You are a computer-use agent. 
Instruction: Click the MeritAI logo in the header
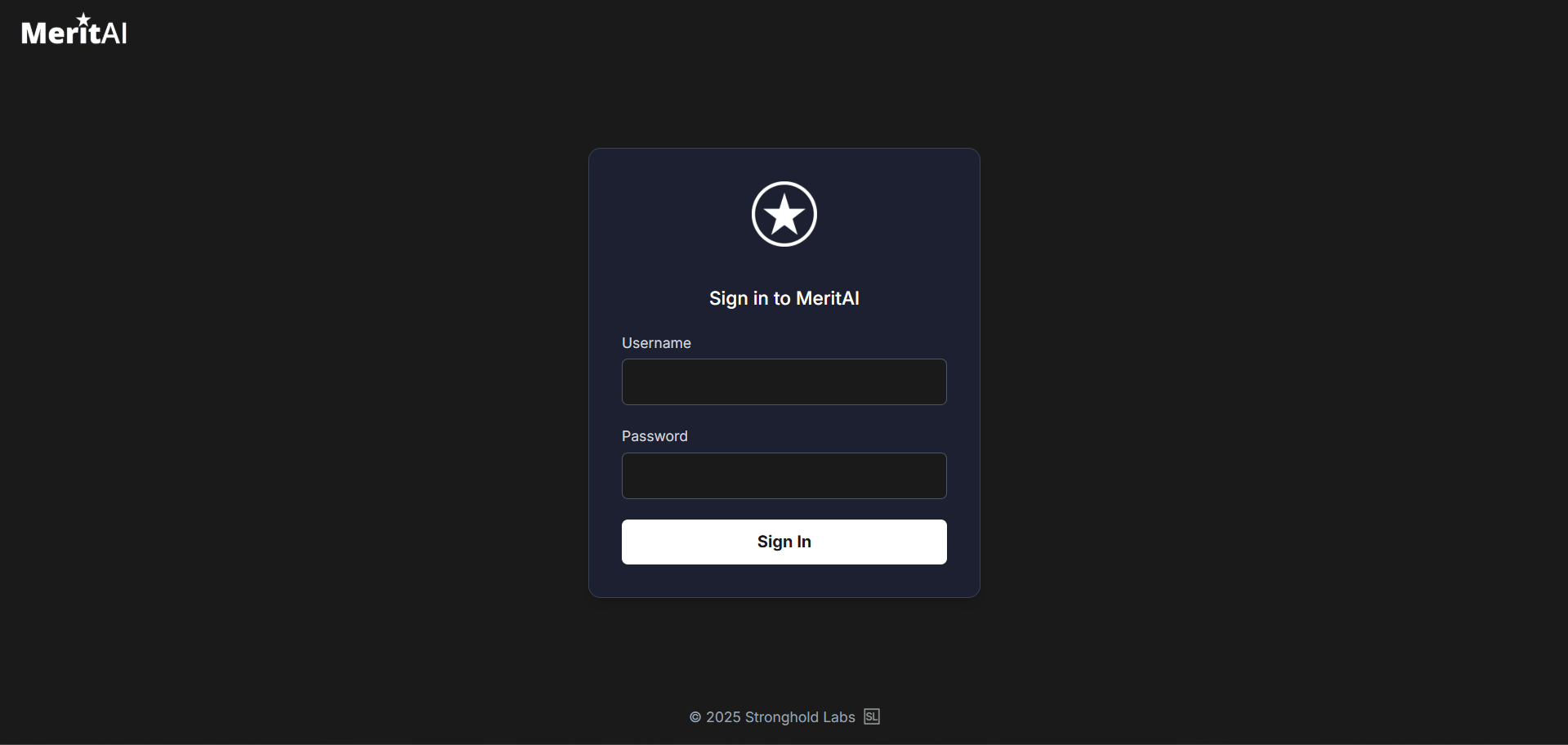point(74,29)
